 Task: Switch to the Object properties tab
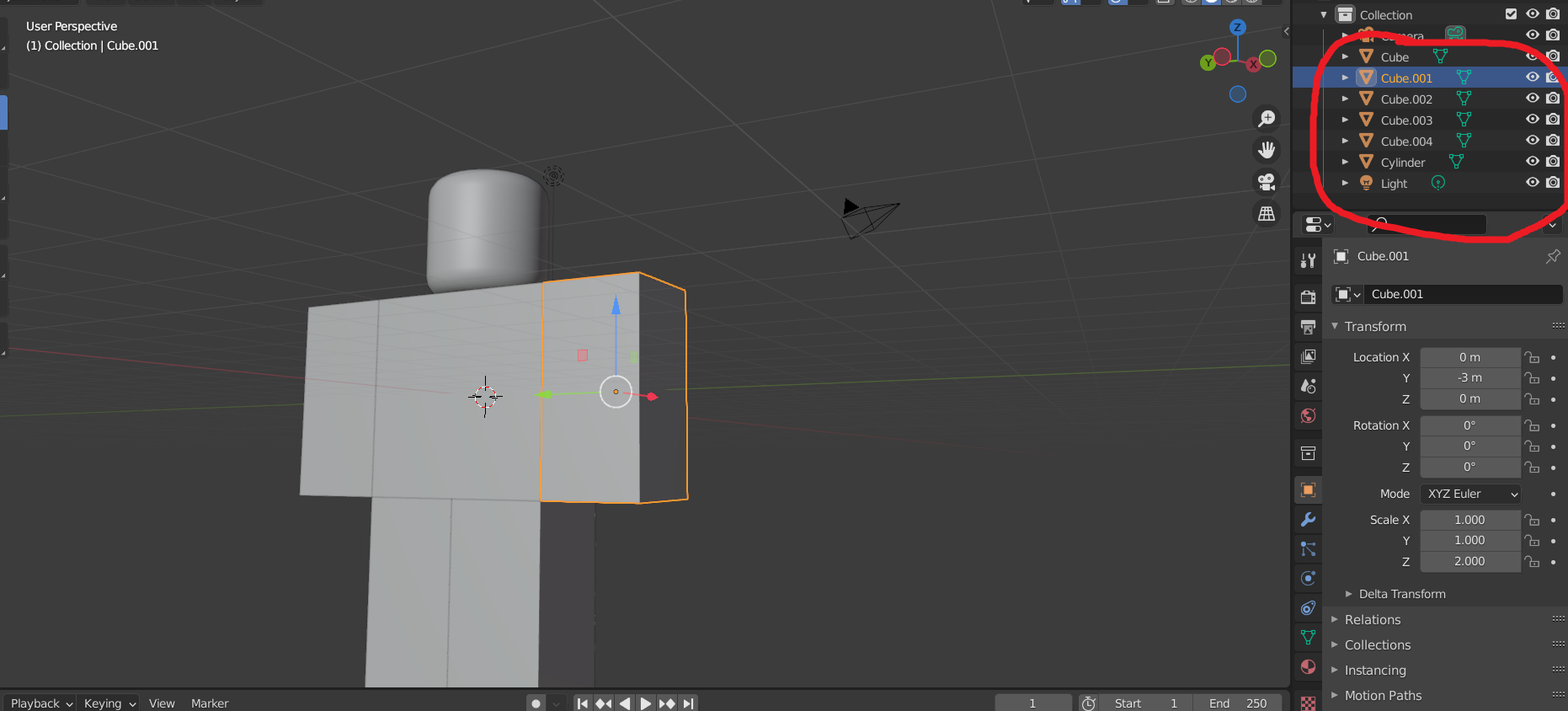click(x=1308, y=489)
